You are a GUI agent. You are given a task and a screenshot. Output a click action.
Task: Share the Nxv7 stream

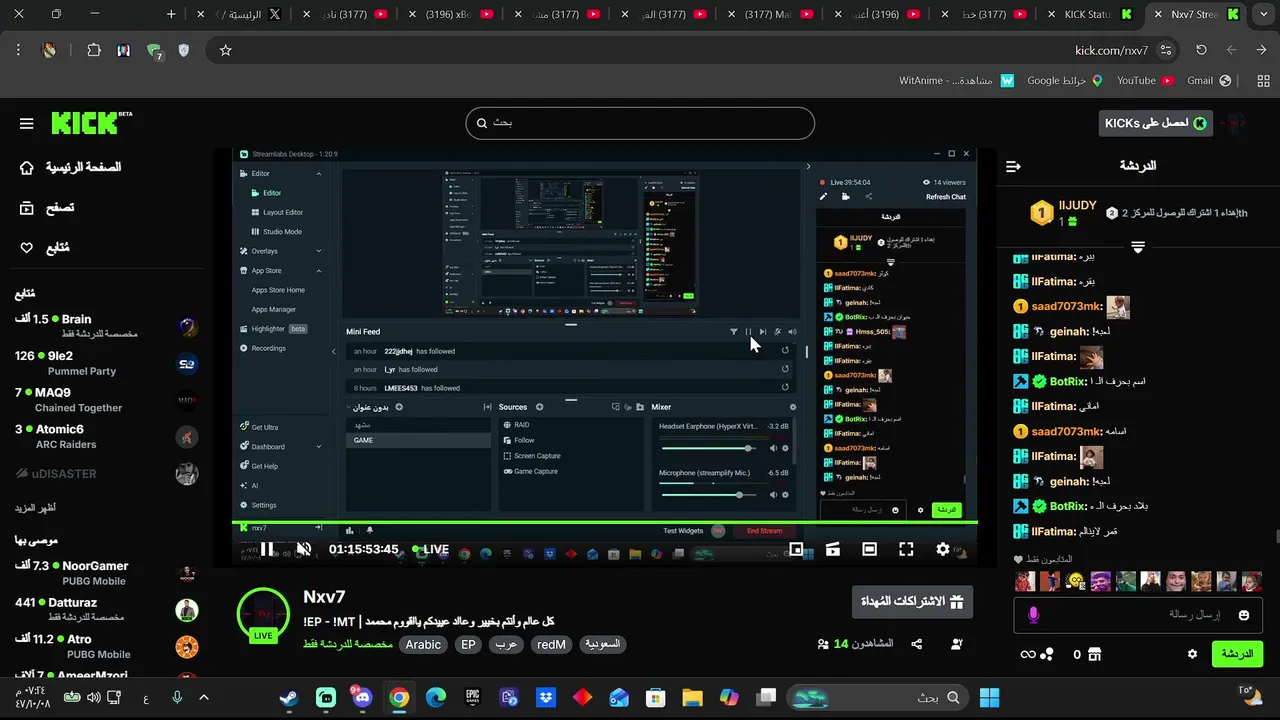(x=917, y=644)
